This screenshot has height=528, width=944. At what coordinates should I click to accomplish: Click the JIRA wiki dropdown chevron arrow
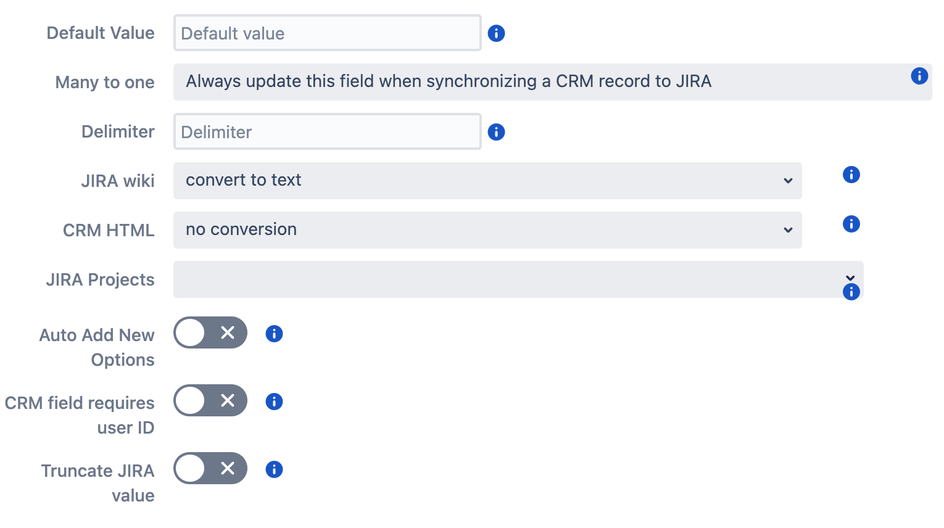coord(788,181)
